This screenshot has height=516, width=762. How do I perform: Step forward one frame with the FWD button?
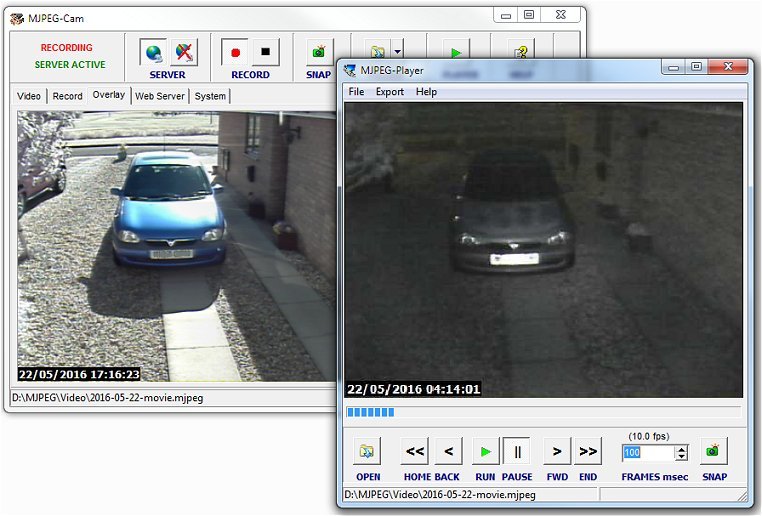coord(557,451)
